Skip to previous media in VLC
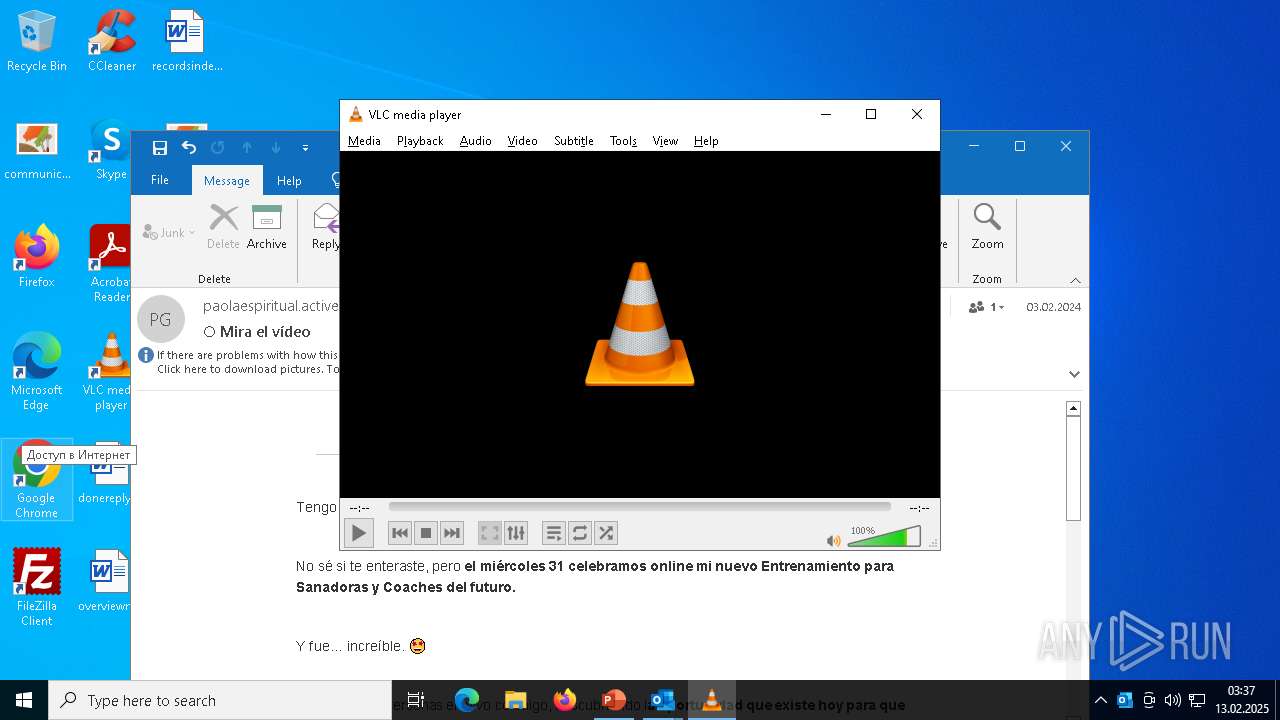The height and width of the screenshot is (720, 1280). [400, 533]
